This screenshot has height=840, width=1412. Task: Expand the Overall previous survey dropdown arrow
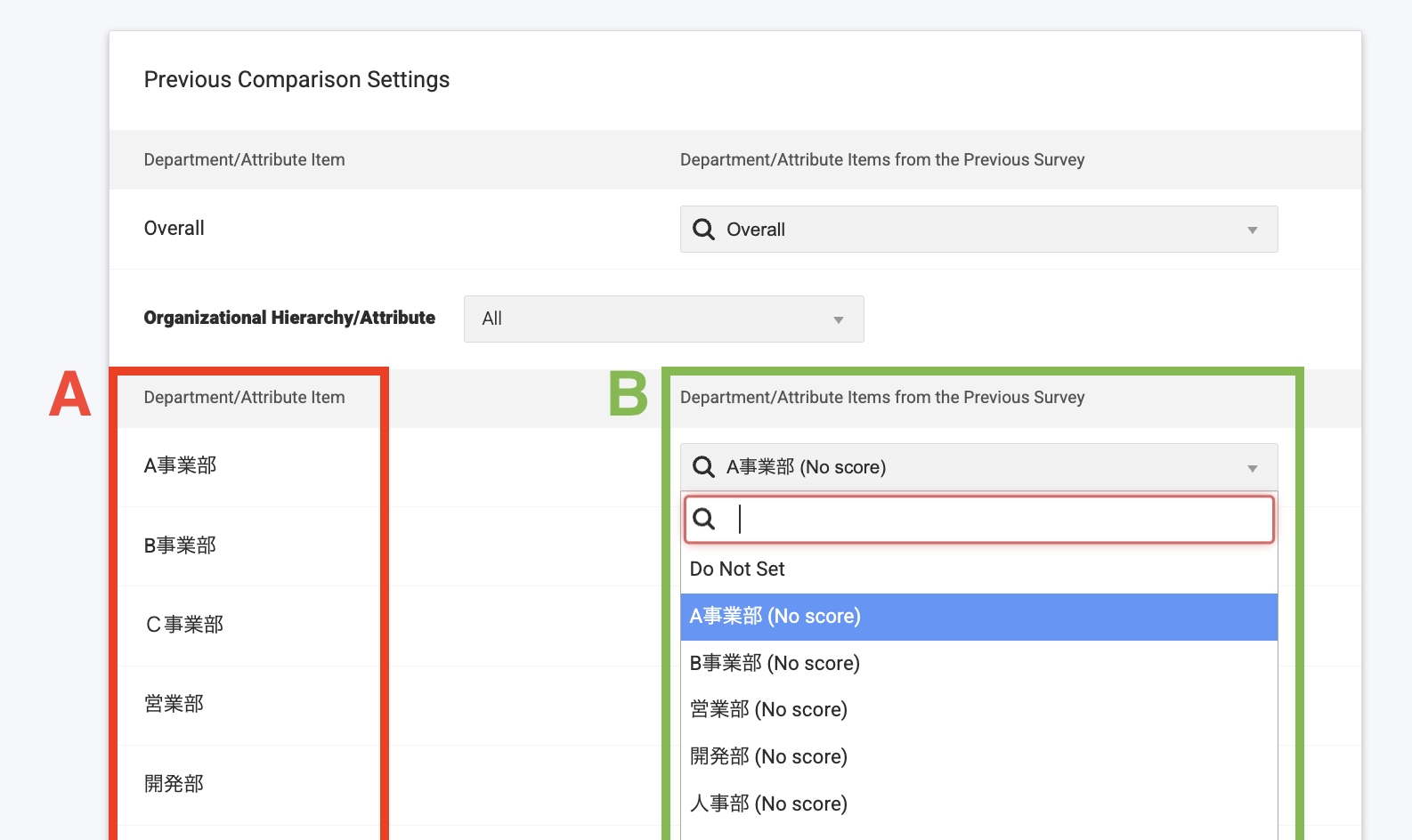tap(1252, 230)
